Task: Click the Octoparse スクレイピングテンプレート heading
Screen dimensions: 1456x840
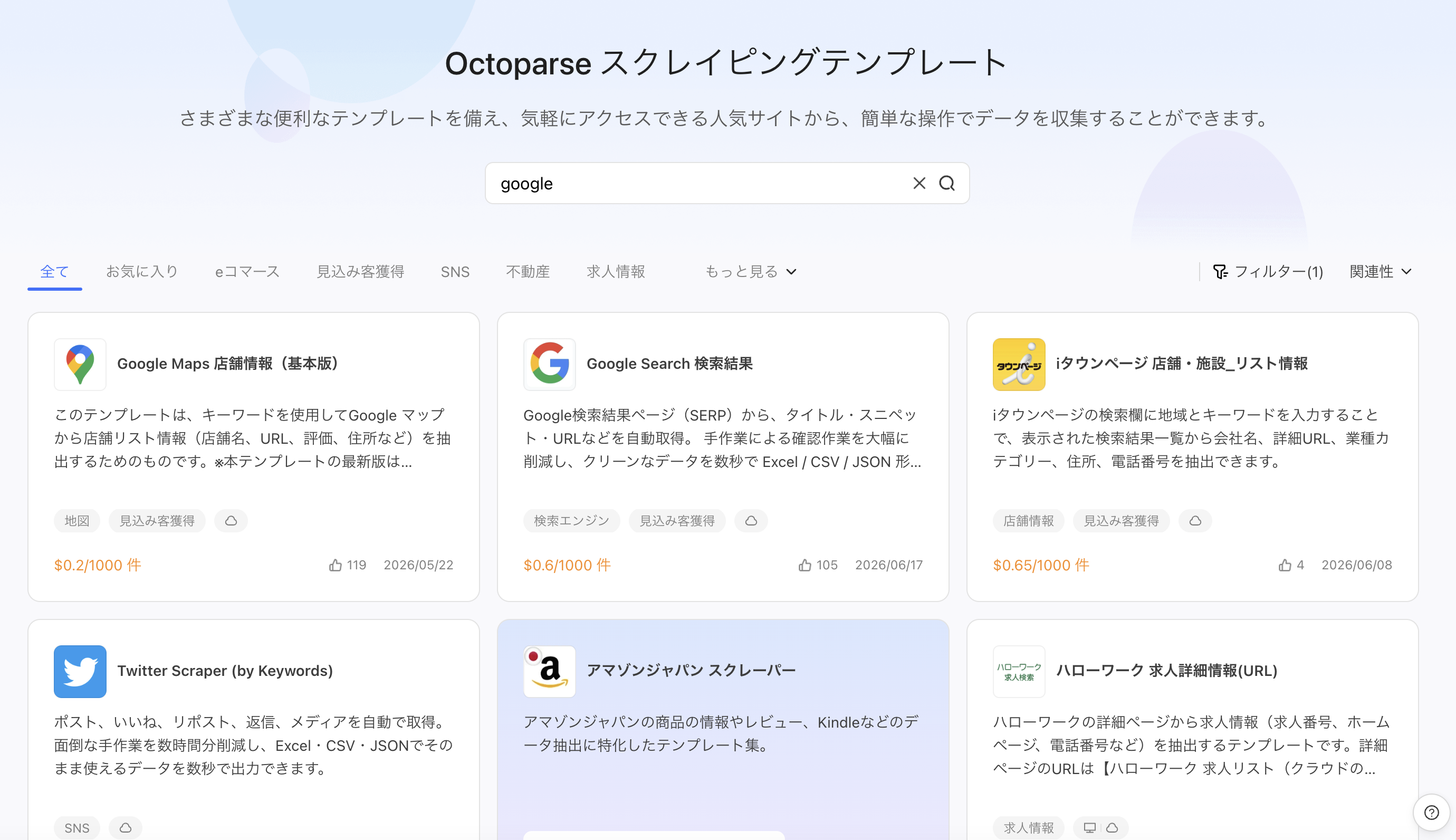Action: [x=726, y=62]
